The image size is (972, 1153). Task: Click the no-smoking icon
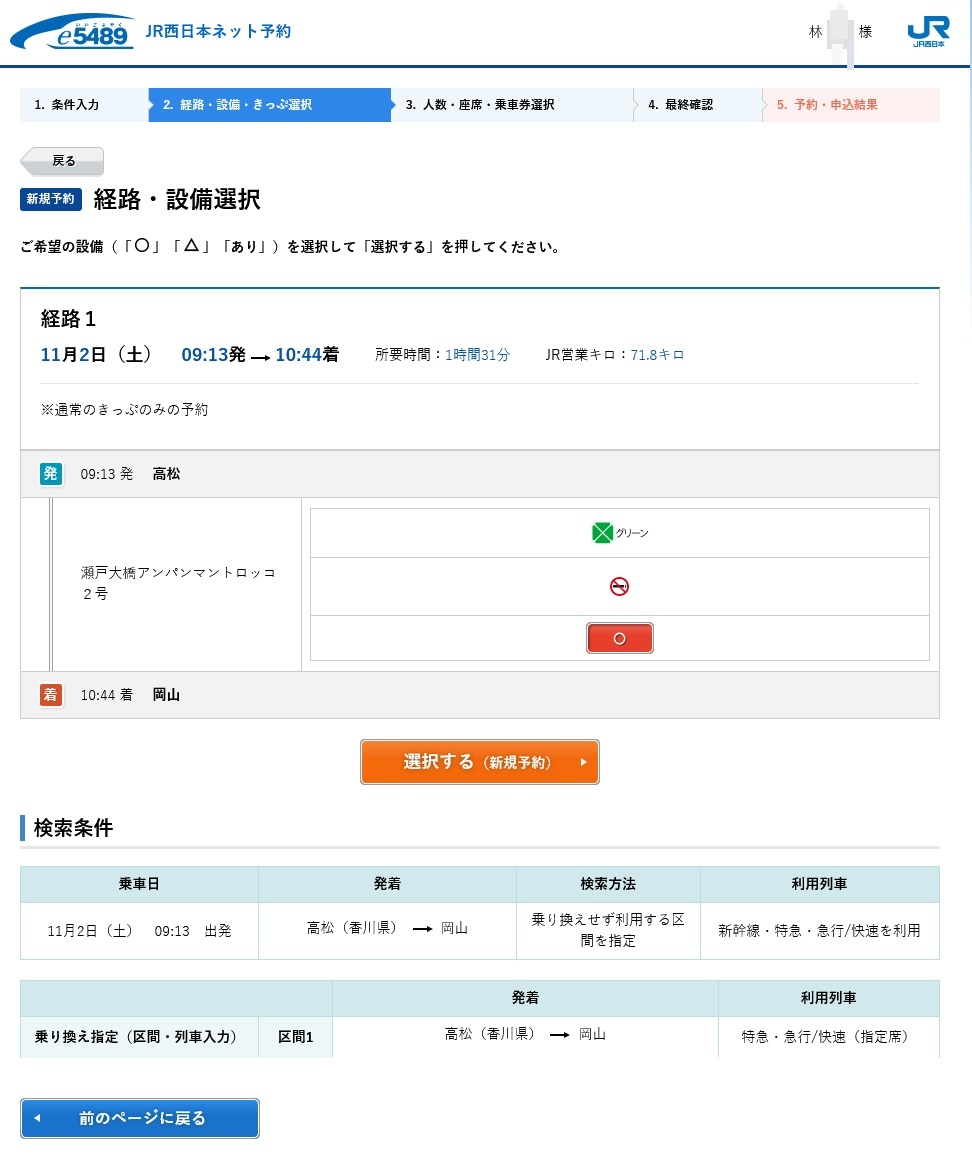[619, 587]
